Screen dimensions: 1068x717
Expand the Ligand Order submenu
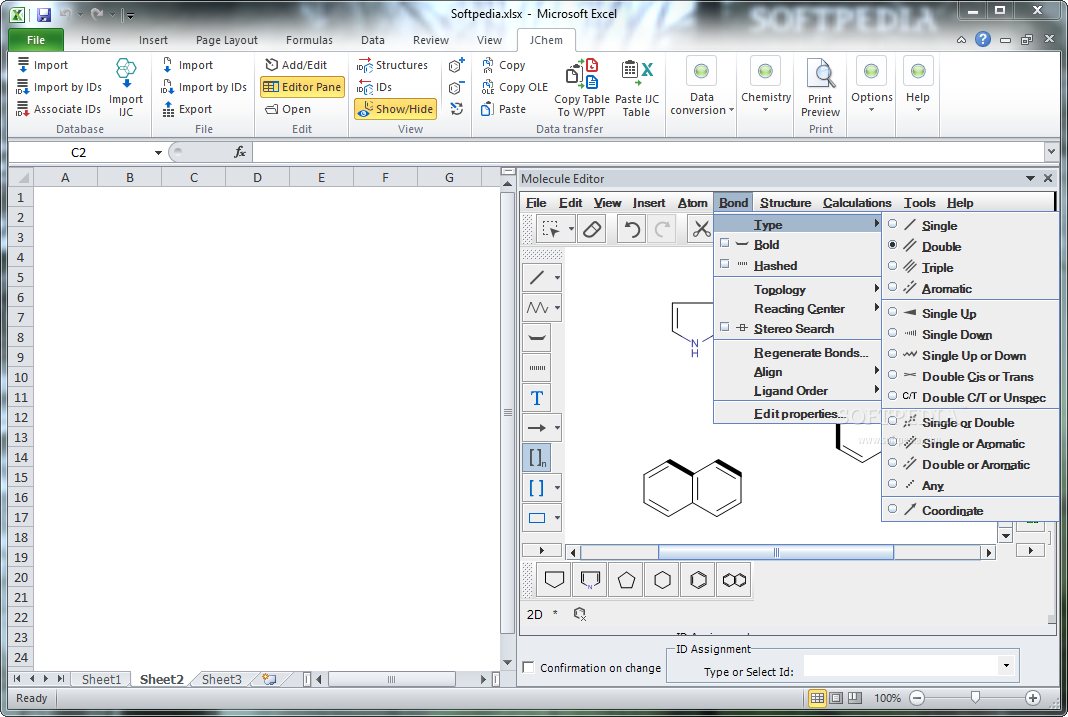coord(797,391)
